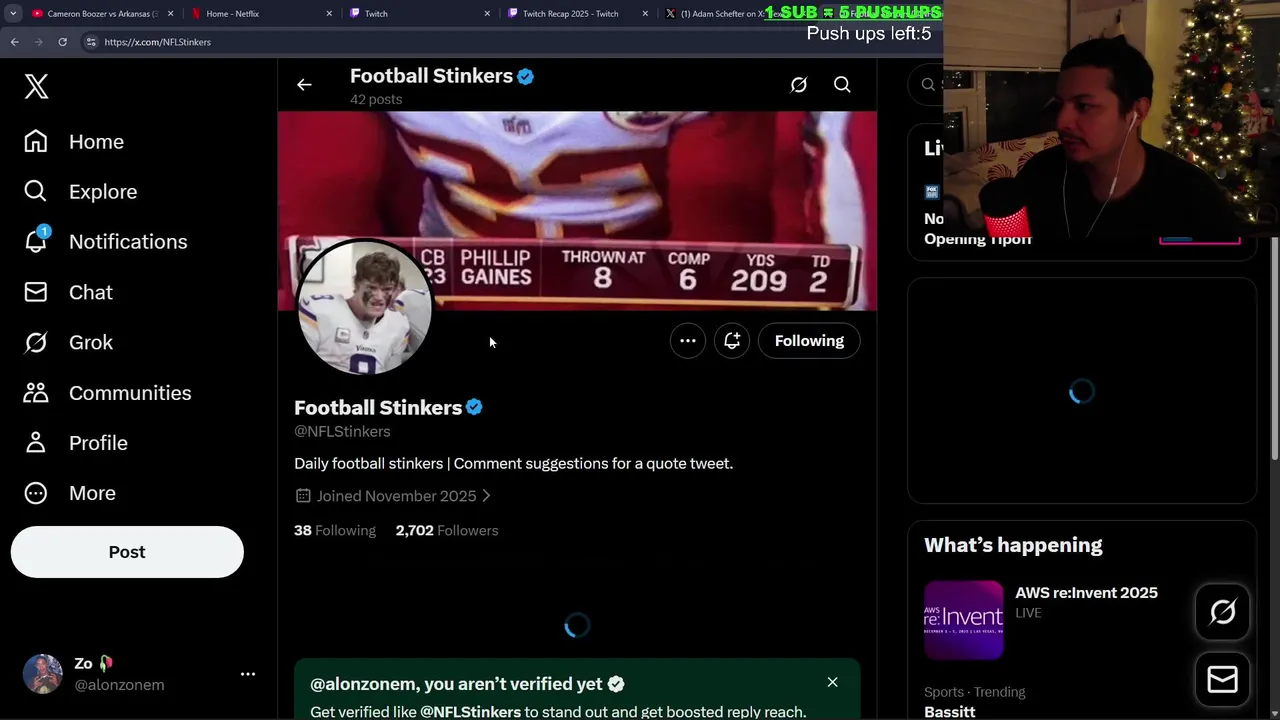Click the Notifications bell icon
1280x720 pixels.
click(36, 242)
